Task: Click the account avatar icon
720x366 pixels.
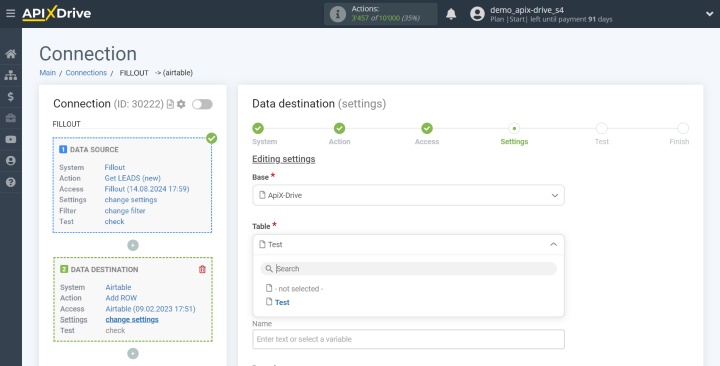Action: [x=477, y=14]
